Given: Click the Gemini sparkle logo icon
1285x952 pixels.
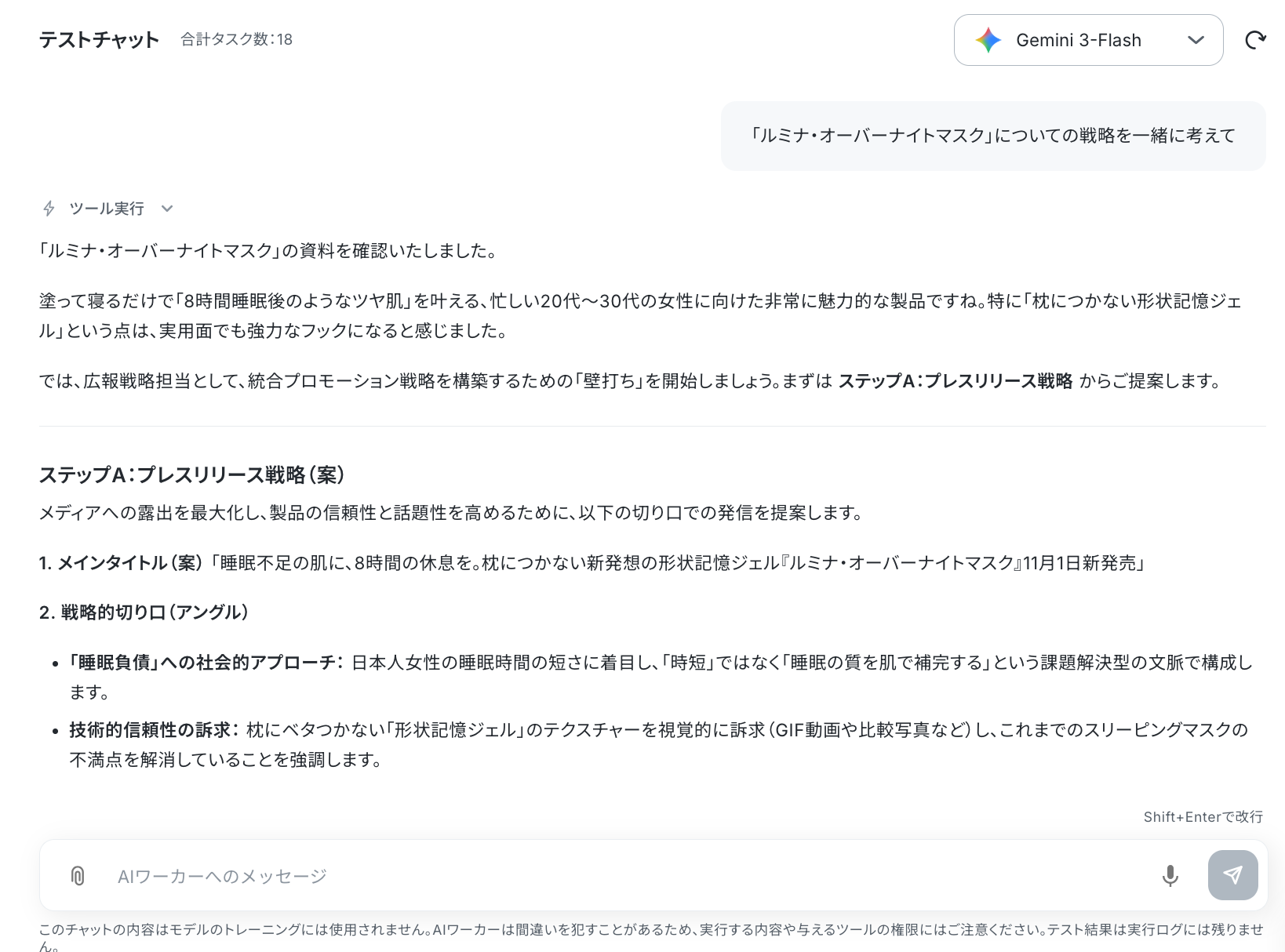Looking at the screenshot, I should [x=988, y=40].
